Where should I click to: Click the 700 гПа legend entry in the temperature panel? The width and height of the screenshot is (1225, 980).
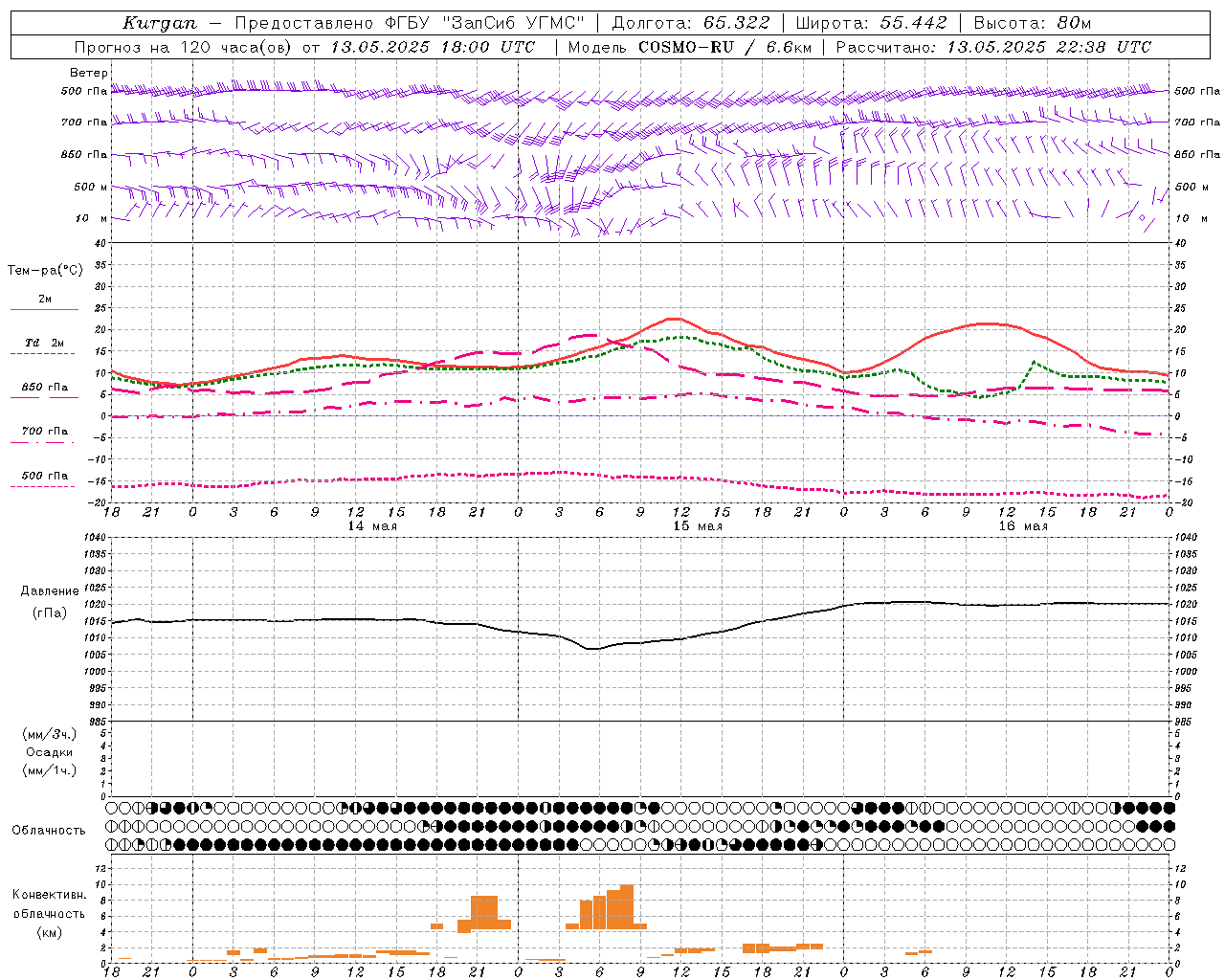point(45,432)
